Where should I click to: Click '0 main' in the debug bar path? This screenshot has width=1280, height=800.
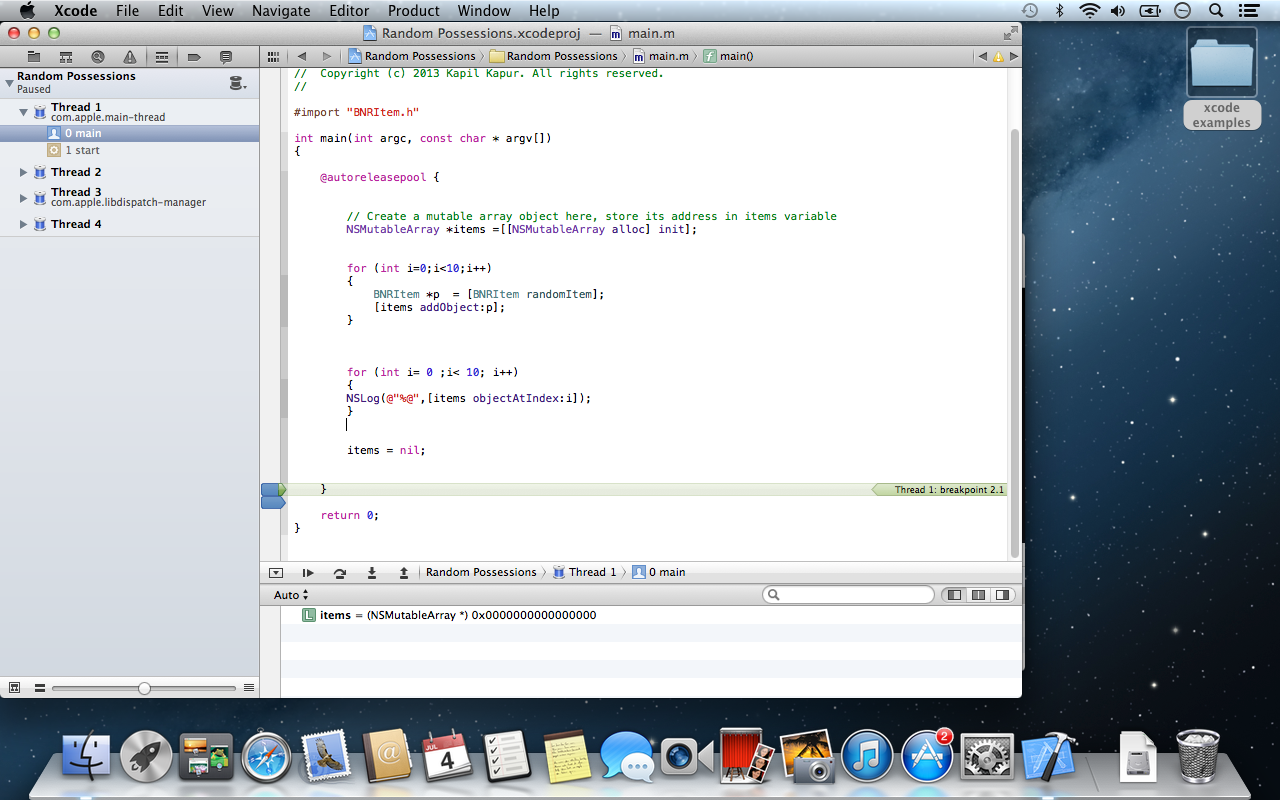[658, 572]
